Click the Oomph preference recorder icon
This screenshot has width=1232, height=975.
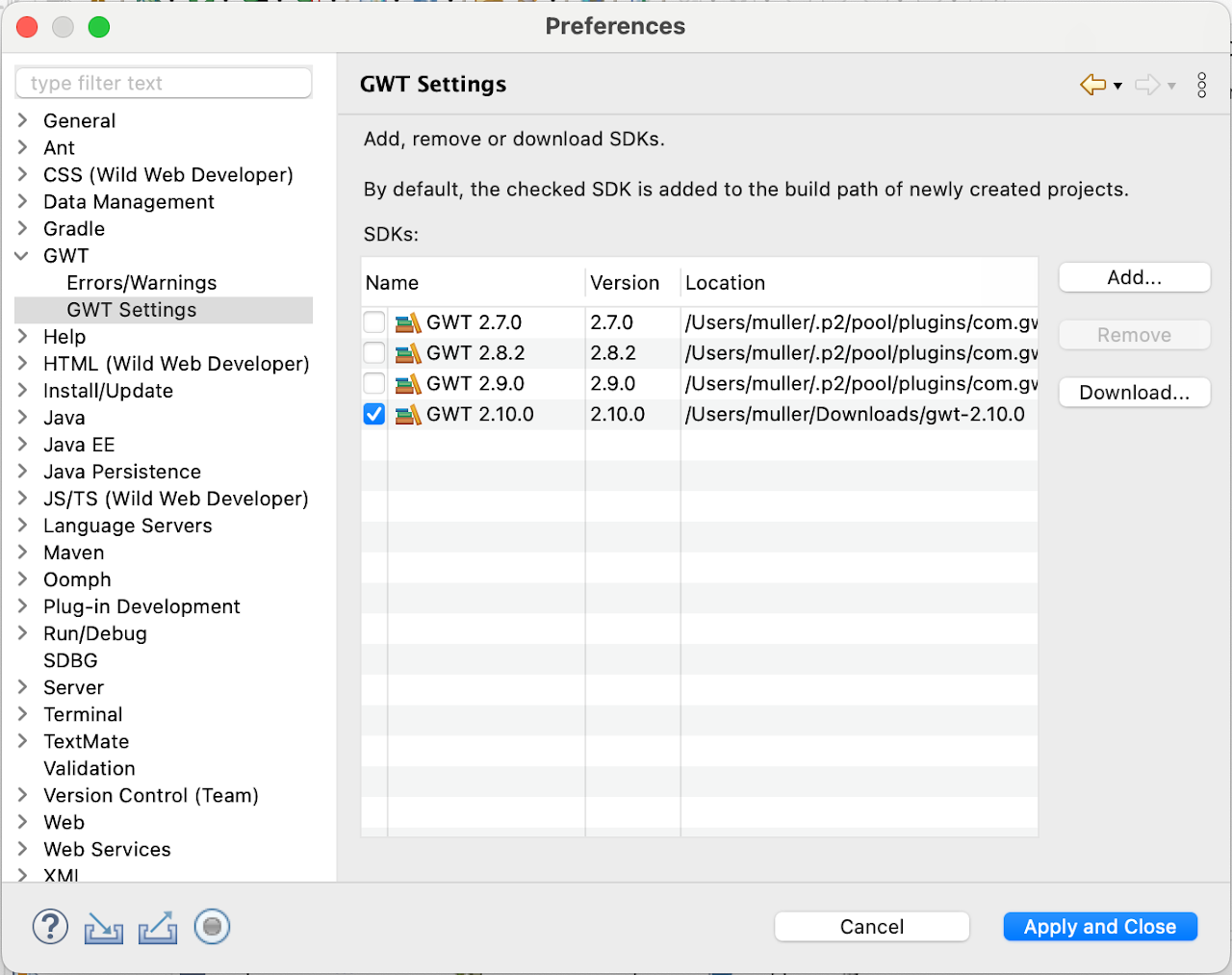point(212,927)
